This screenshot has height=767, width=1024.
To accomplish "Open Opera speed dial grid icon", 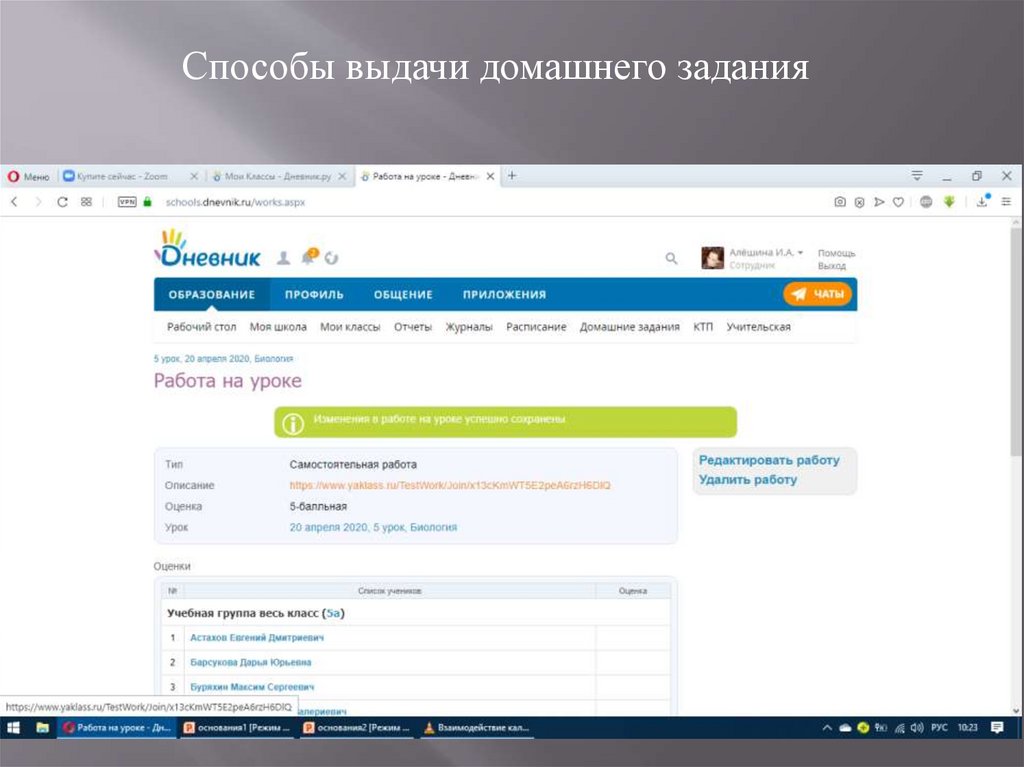I will pos(86,202).
